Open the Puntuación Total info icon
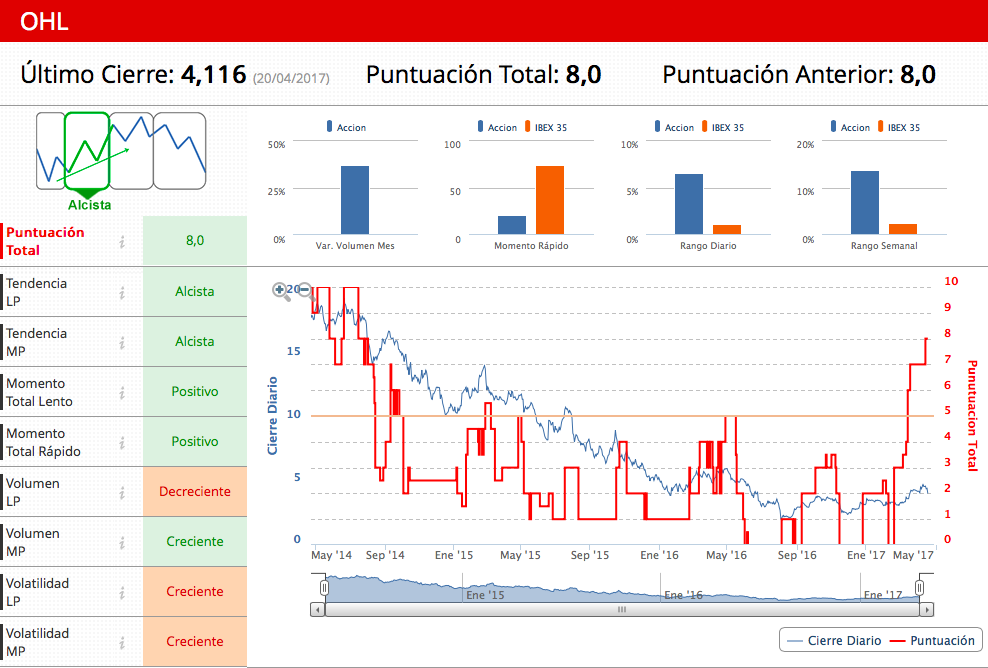This screenshot has height=668, width=988. point(122,241)
